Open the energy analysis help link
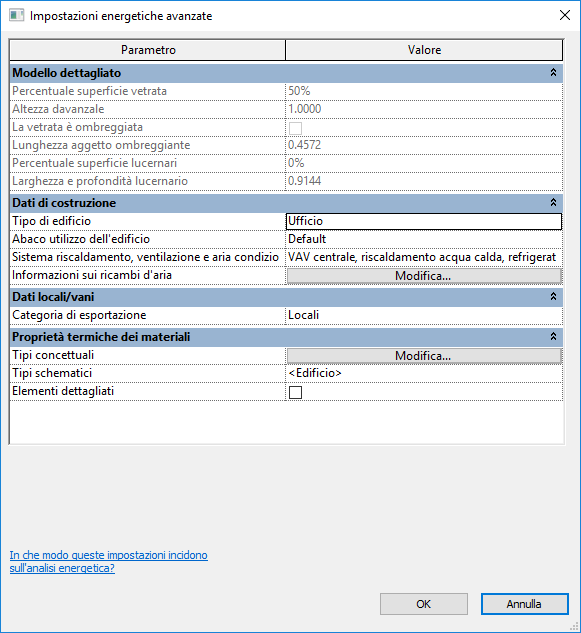The height and width of the screenshot is (633, 581). (109, 562)
